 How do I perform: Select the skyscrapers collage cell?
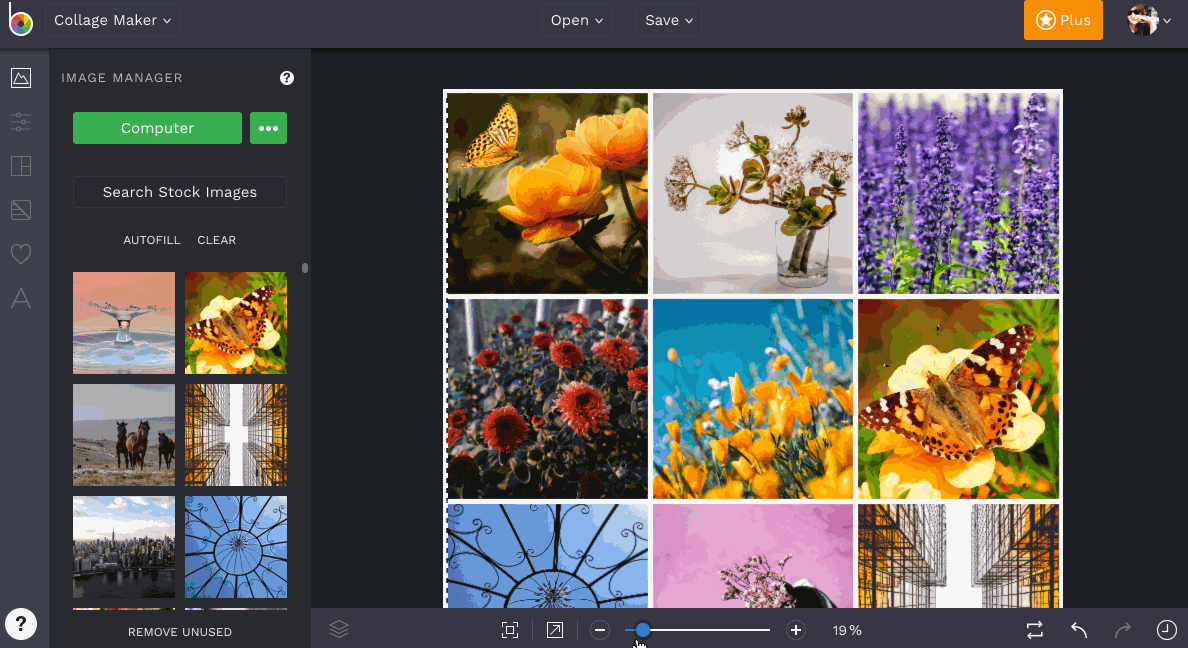click(x=958, y=556)
